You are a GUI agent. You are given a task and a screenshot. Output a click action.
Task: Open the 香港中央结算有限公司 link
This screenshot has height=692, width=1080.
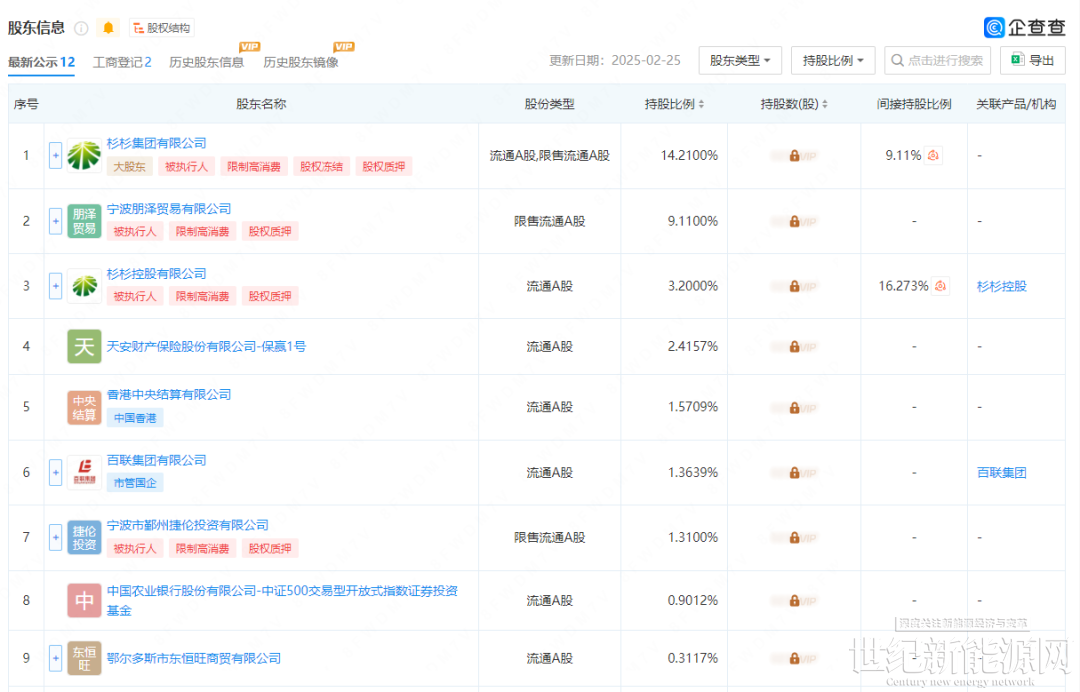pos(169,395)
